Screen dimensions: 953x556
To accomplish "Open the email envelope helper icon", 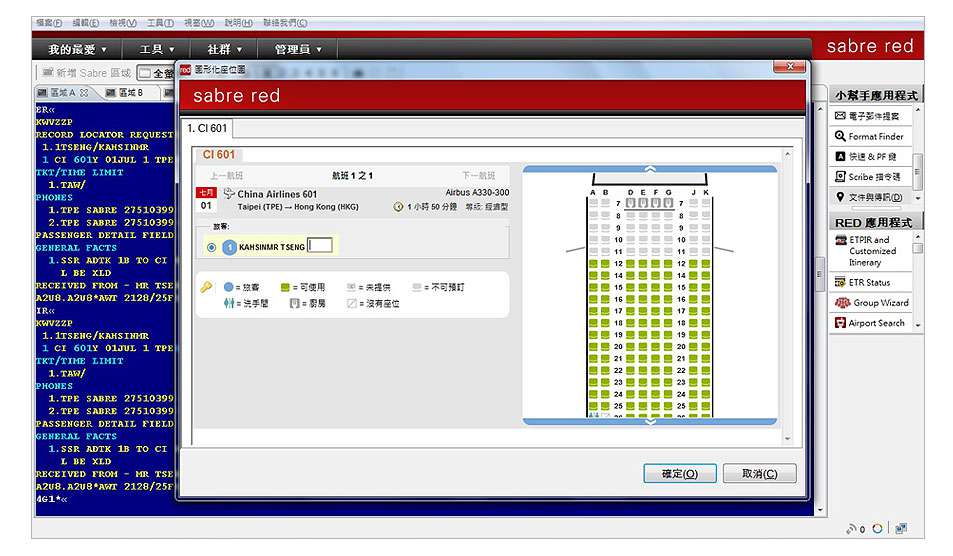I will (x=840, y=115).
